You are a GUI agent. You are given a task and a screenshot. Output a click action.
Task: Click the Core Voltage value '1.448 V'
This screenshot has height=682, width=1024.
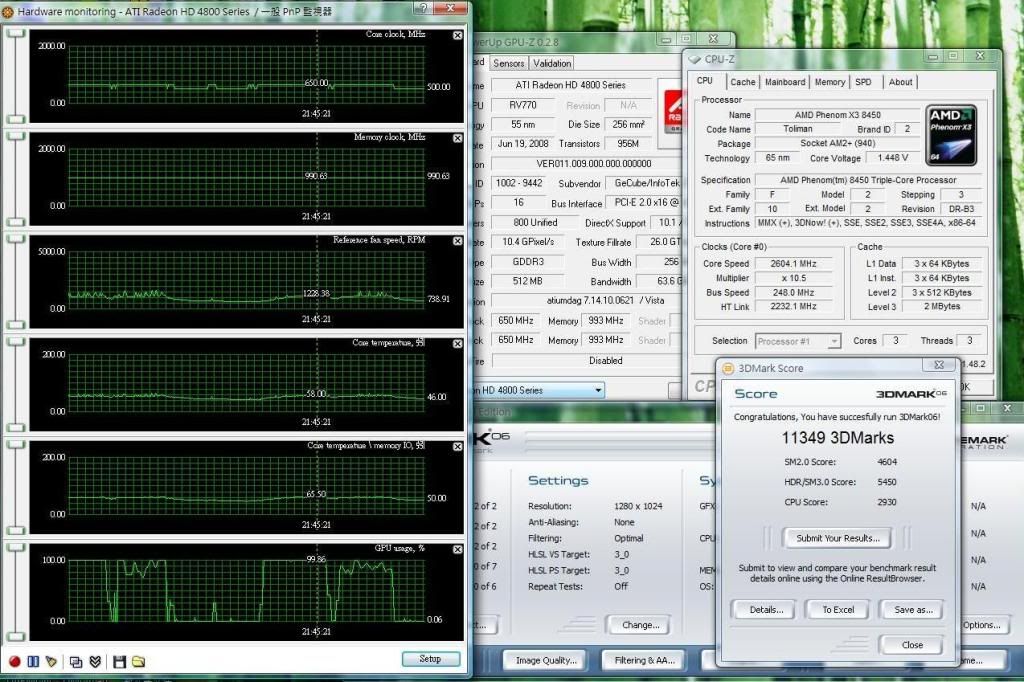(x=892, y=158)
